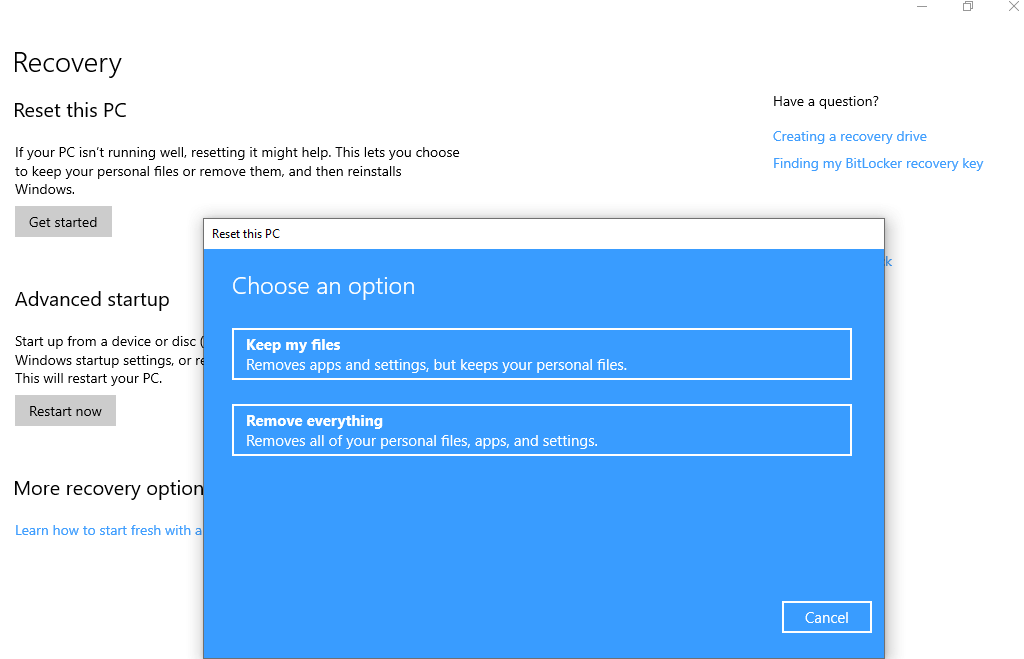Viewport: 1024px width, 659px height.
Task: Close the Settings window
Action: 1013,7
